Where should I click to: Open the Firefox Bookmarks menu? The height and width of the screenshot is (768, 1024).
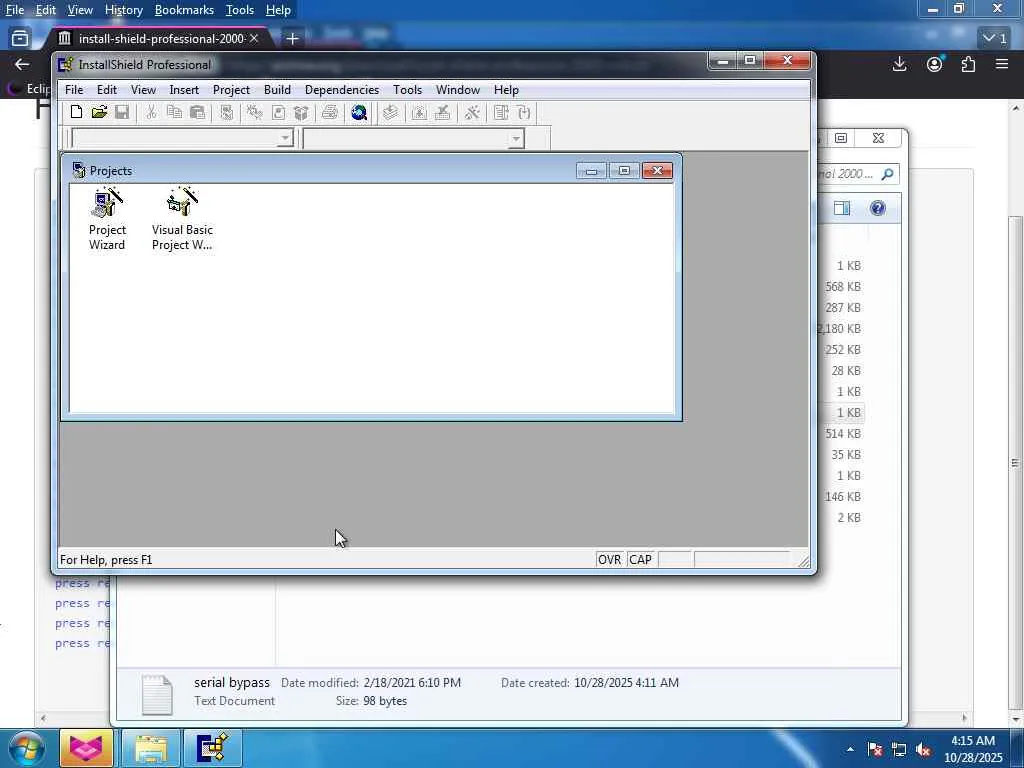click(184, 10)
